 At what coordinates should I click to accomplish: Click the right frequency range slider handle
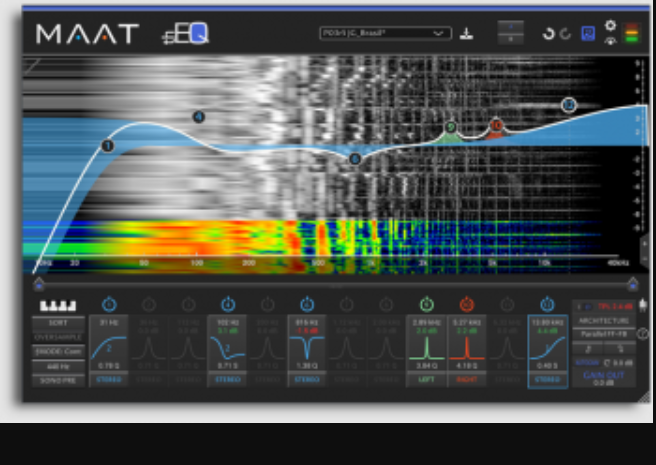point(633,283)
